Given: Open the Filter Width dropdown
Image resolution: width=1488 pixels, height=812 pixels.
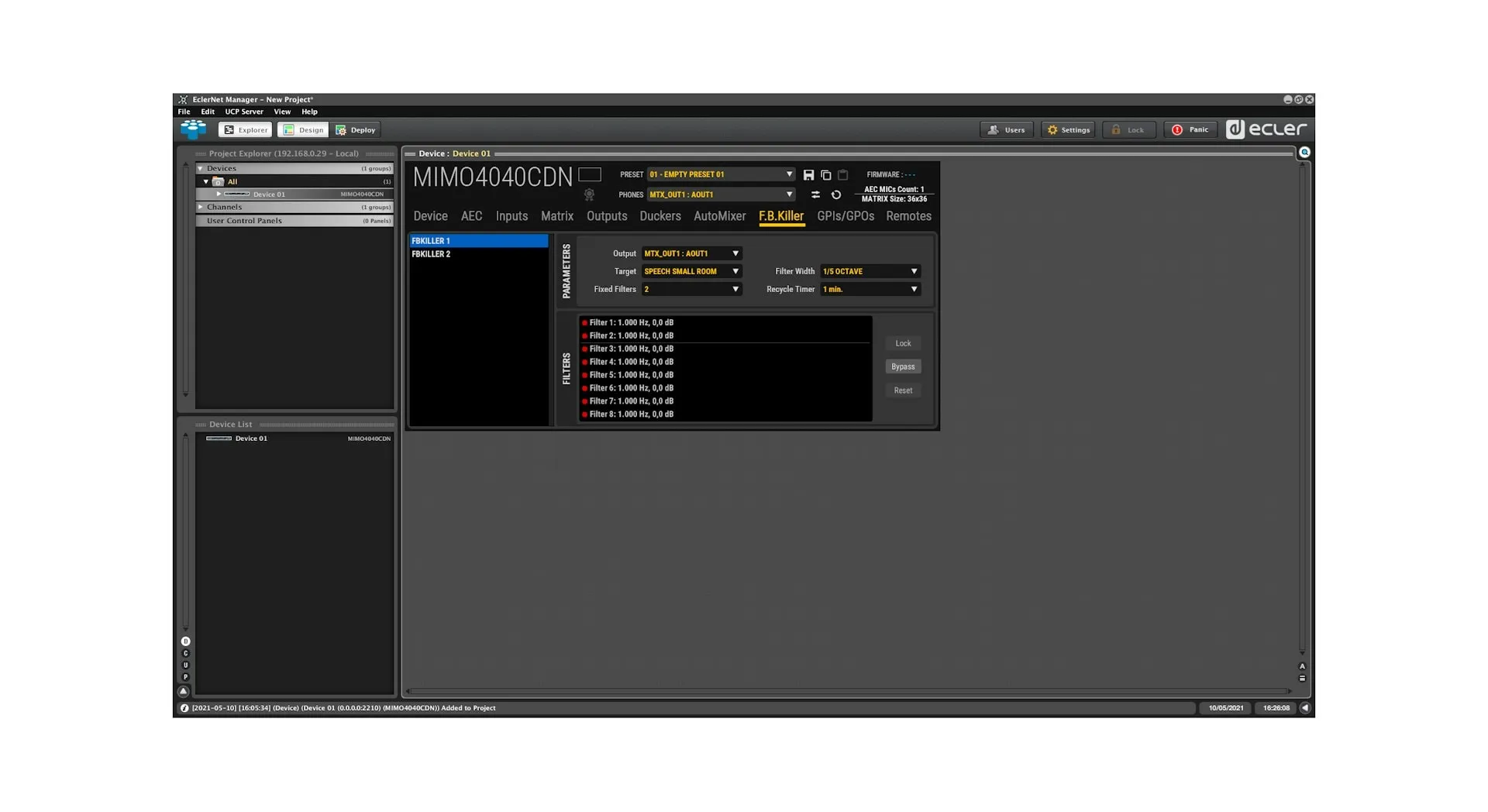Looking at the screenshot, I should pos(870,272).
